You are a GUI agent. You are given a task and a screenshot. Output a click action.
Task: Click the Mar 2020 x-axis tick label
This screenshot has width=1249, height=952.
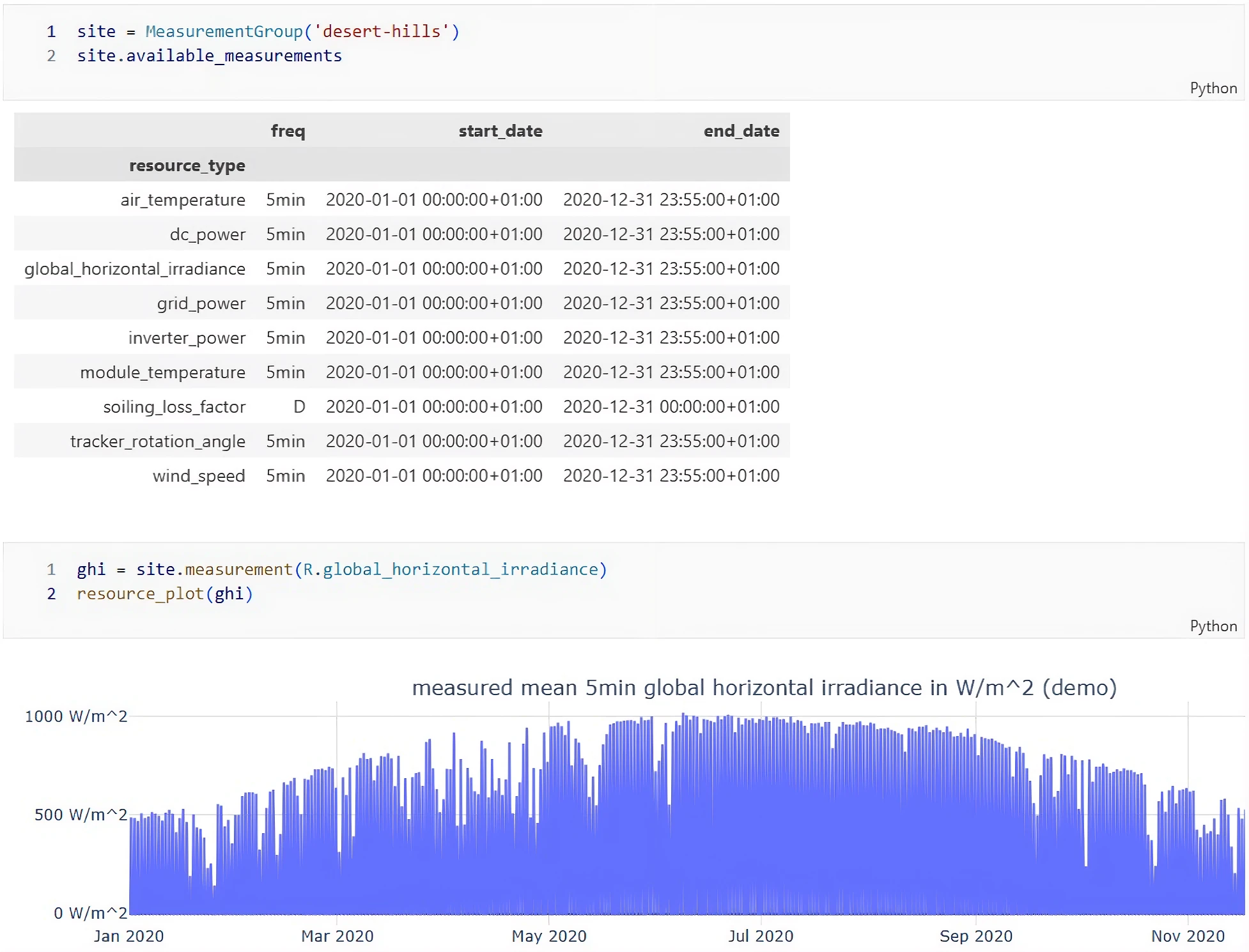pyautogui.click(x=337, y=936)
